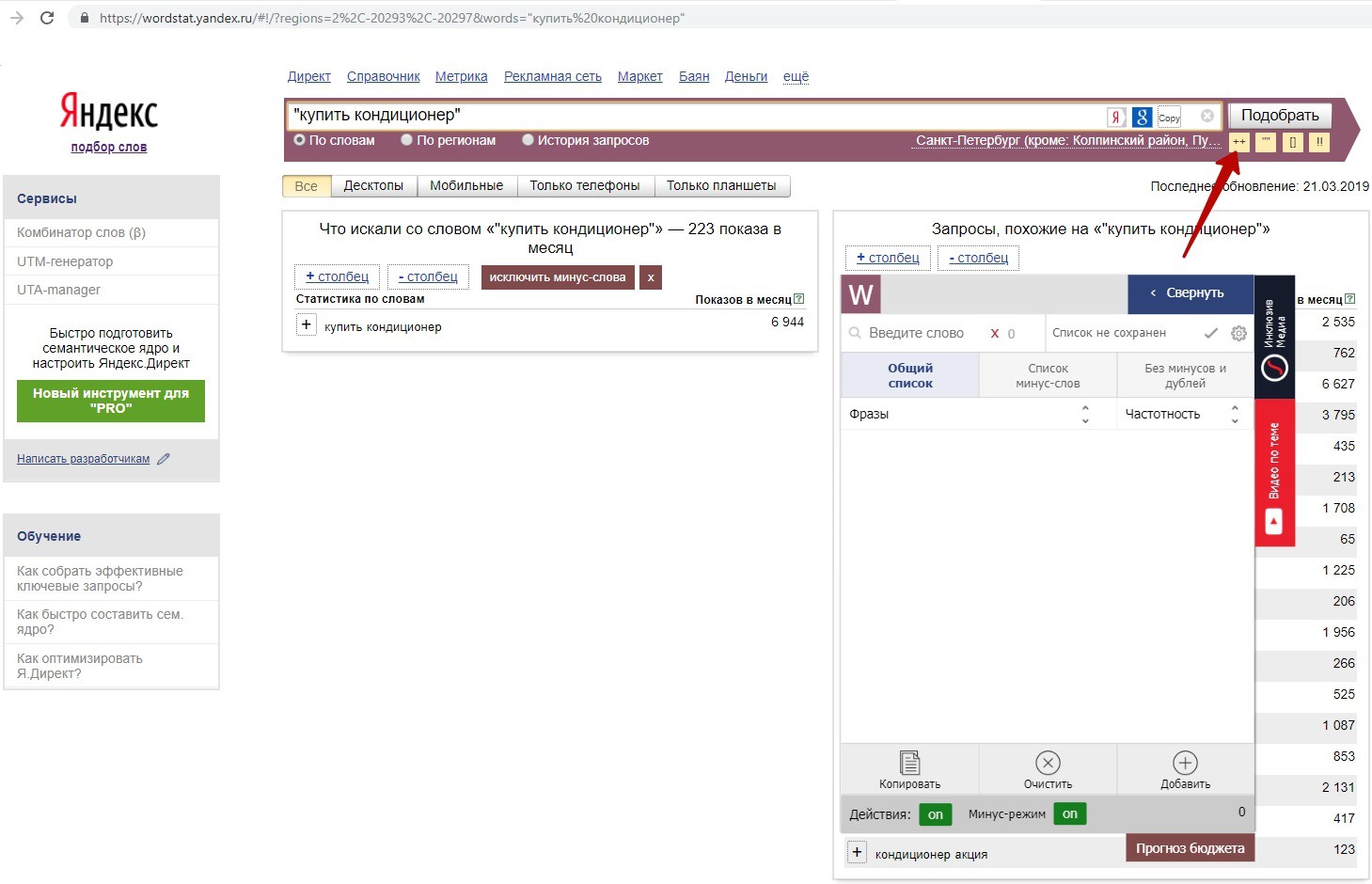
Task: Open the Общий список tab
Action: coord(910,375)
